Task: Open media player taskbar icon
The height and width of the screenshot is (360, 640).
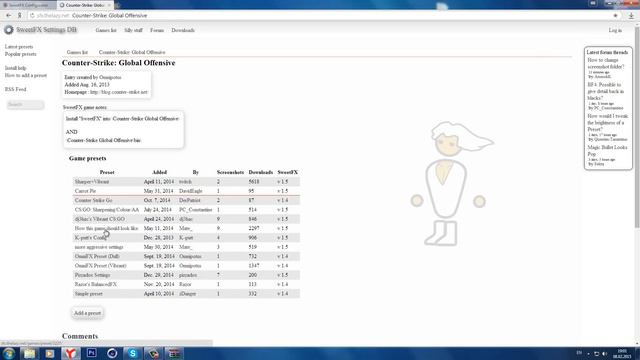Action: 50,353
